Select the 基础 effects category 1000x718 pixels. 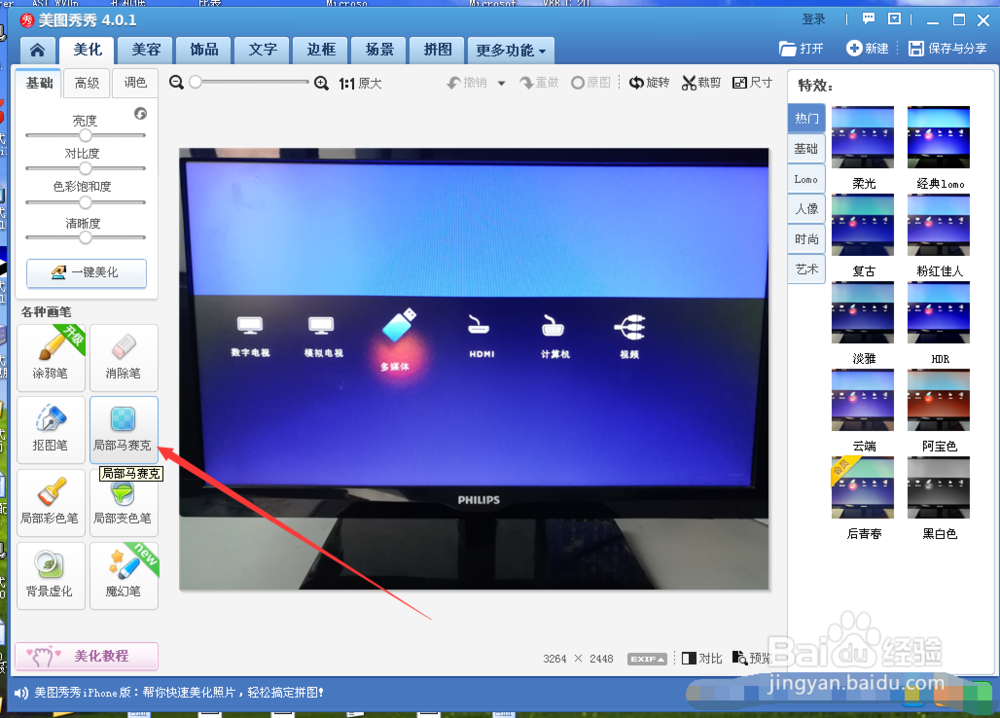click(807, 149)
